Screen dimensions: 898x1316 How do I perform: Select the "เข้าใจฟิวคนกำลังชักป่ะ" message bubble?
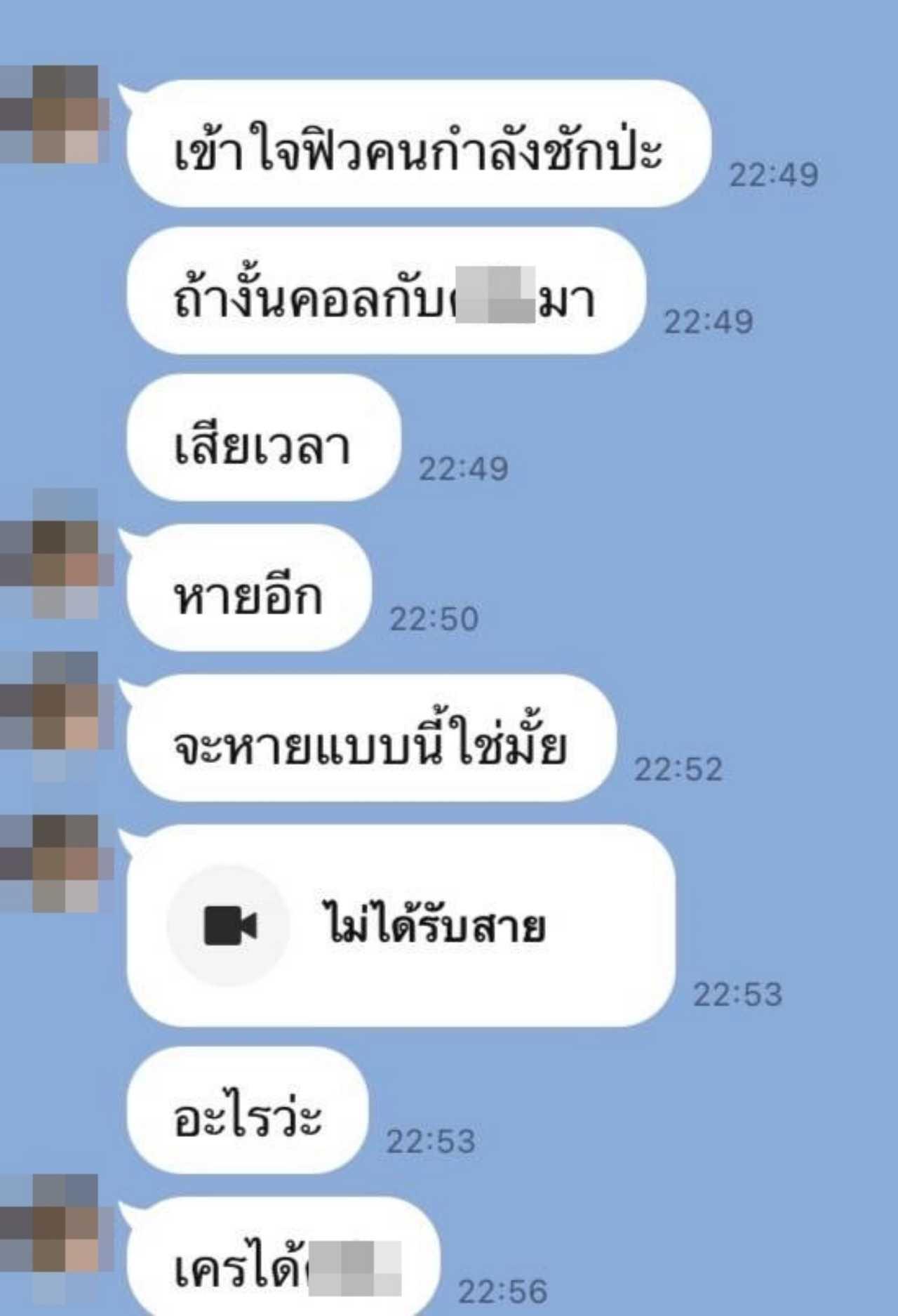[418, 144]
